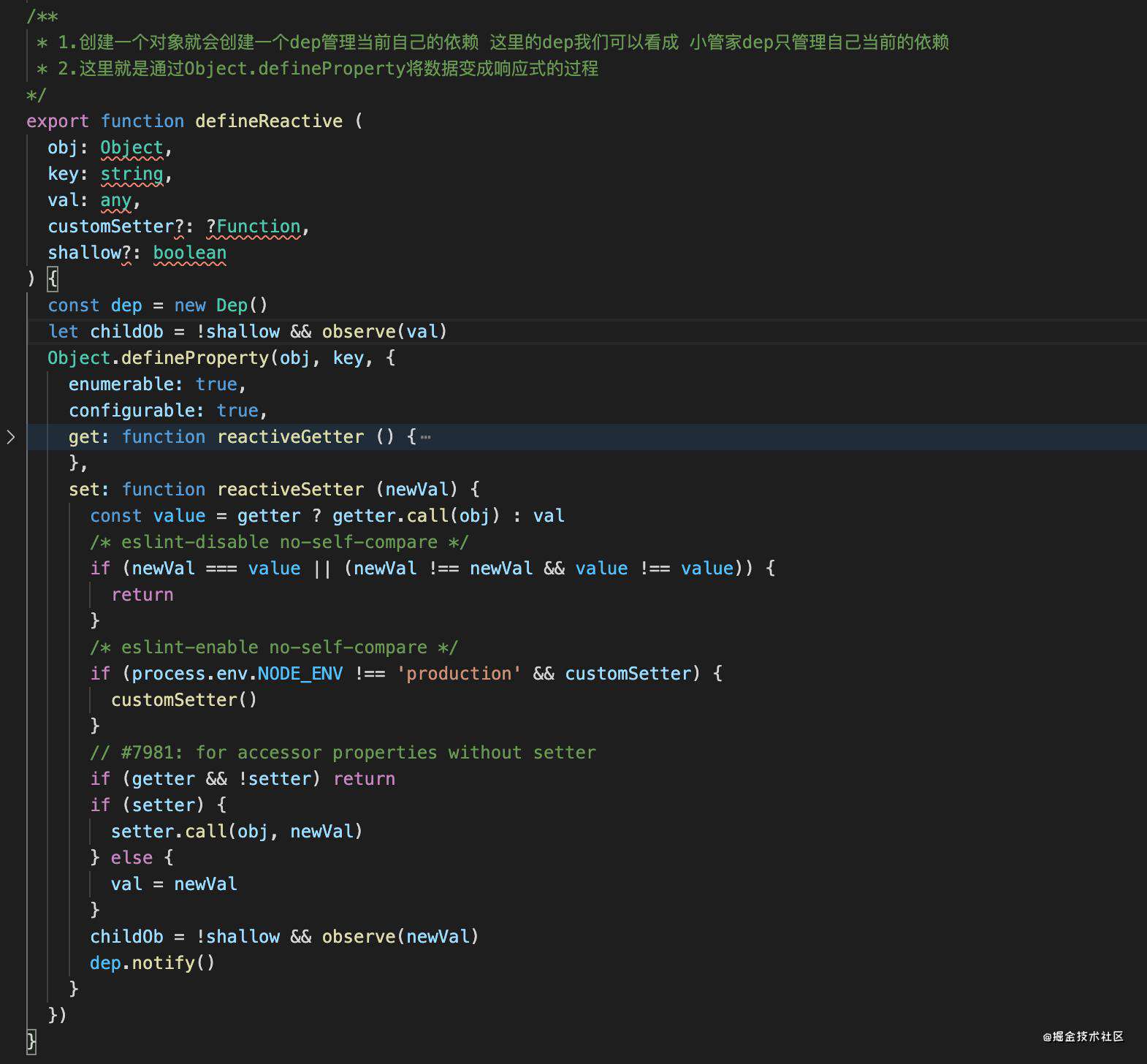The image size is (1147, 1064).
Task: Click the new Dep() constructor call
Action: (x=221, y=305)
